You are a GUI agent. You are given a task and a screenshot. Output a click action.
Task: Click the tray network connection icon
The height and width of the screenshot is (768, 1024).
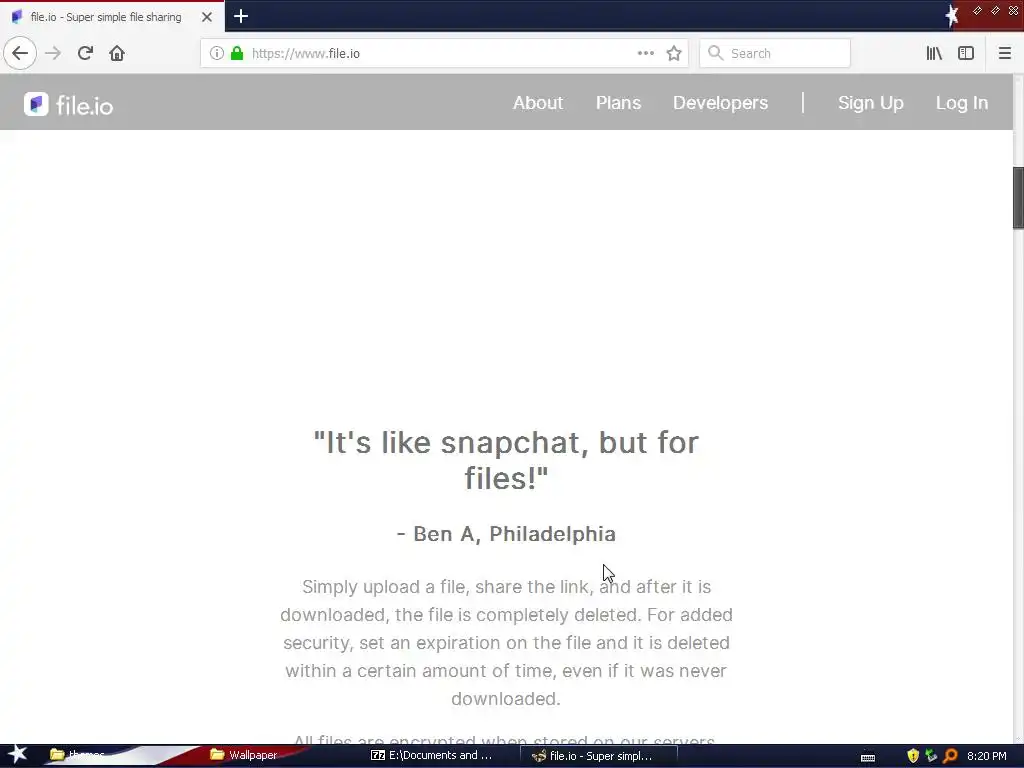931,756
